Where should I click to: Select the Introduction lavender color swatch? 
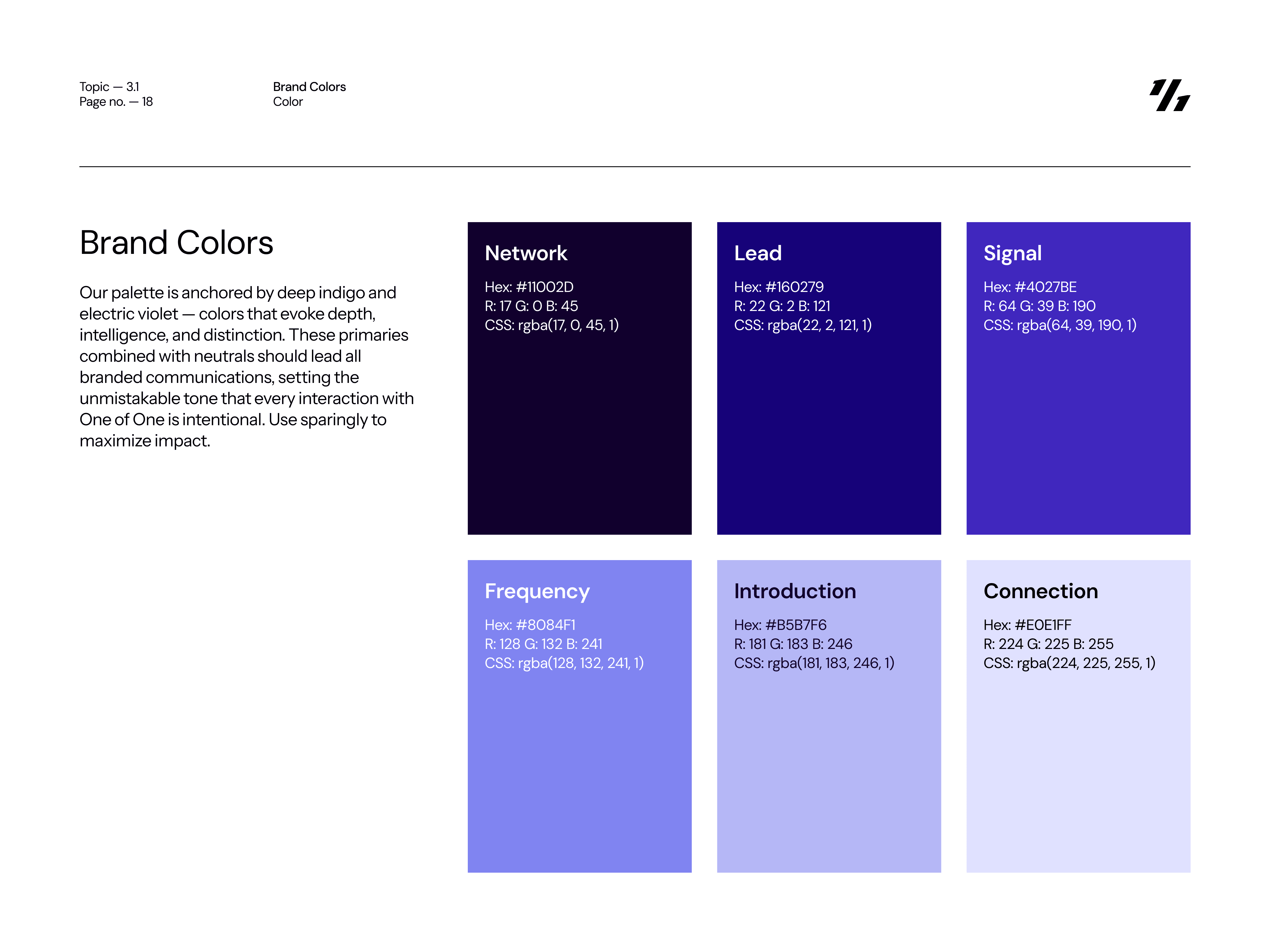(x=828, y=769)
